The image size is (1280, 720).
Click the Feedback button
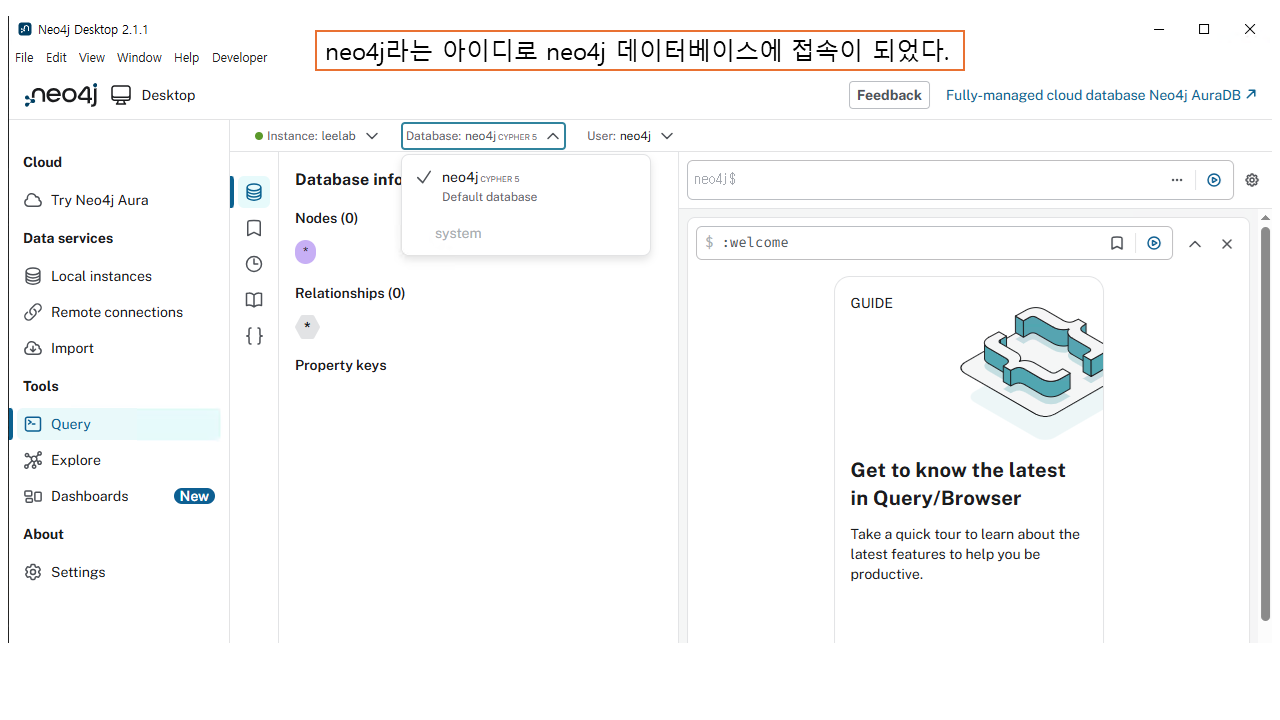click(x=889, y=95)
